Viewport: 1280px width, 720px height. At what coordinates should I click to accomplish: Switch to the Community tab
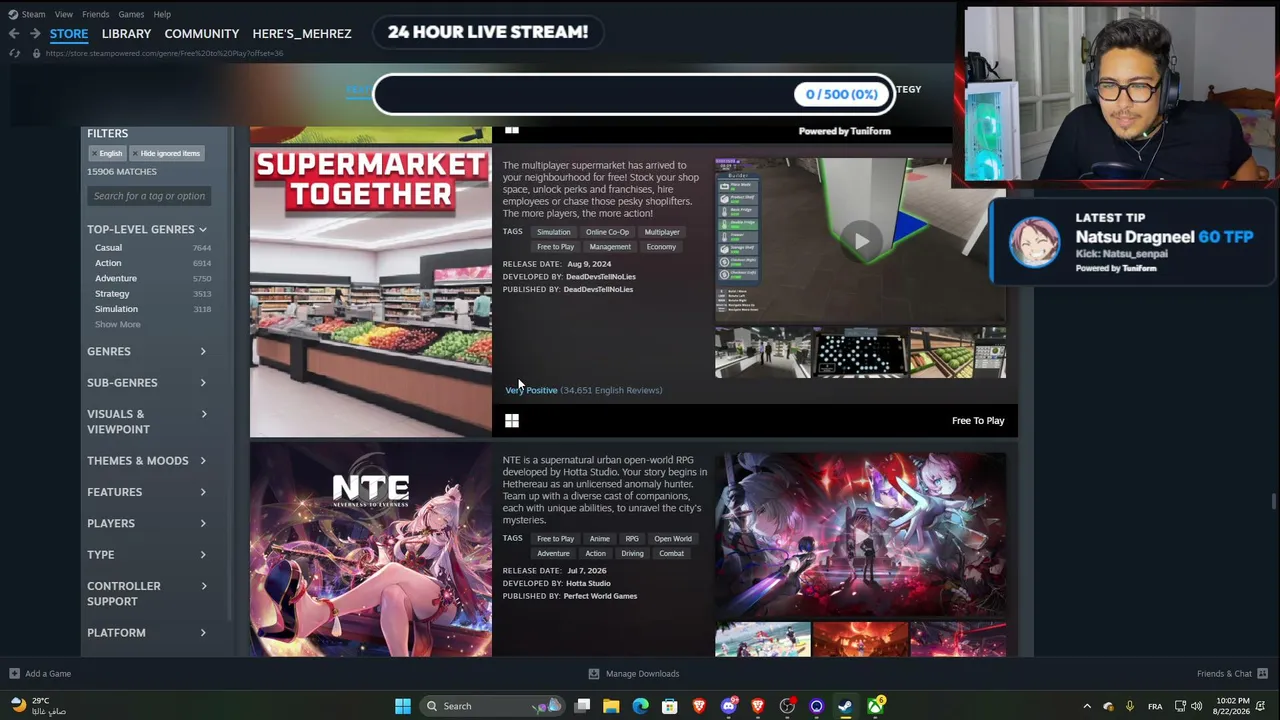click(x=202, y=34)
